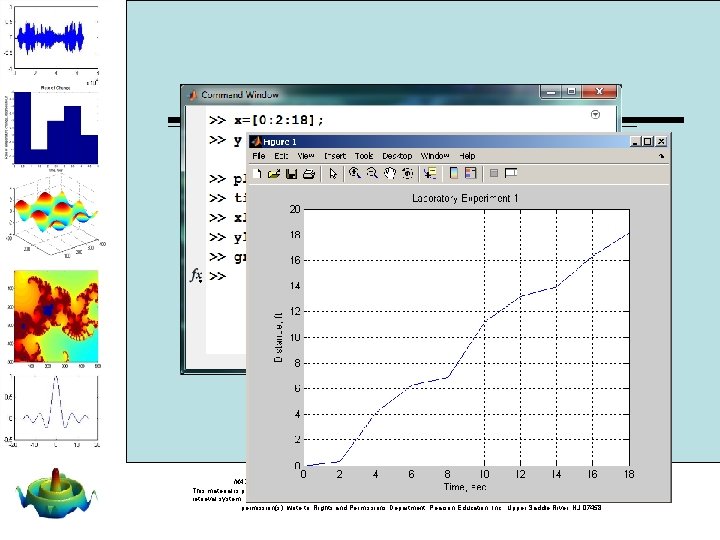Click the red-orange fractal image thumbnail
This screenshot has width=720, height=540.
click(x=55, y=317)
